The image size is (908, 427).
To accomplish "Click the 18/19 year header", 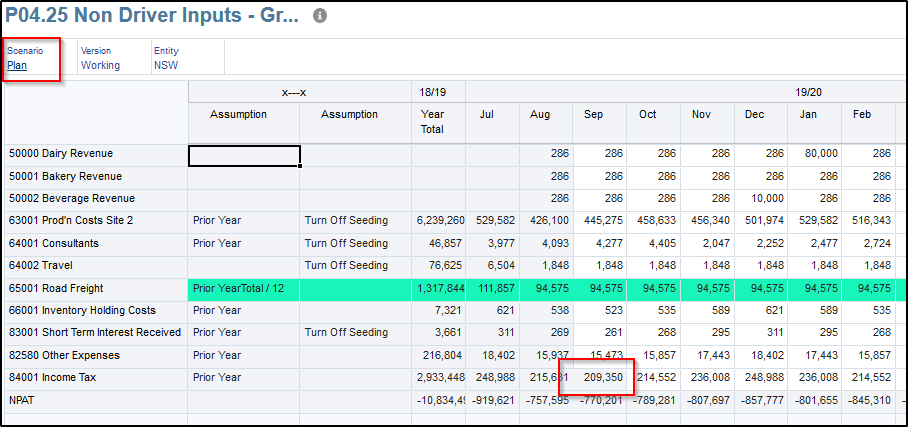I will tap(438, 92).
